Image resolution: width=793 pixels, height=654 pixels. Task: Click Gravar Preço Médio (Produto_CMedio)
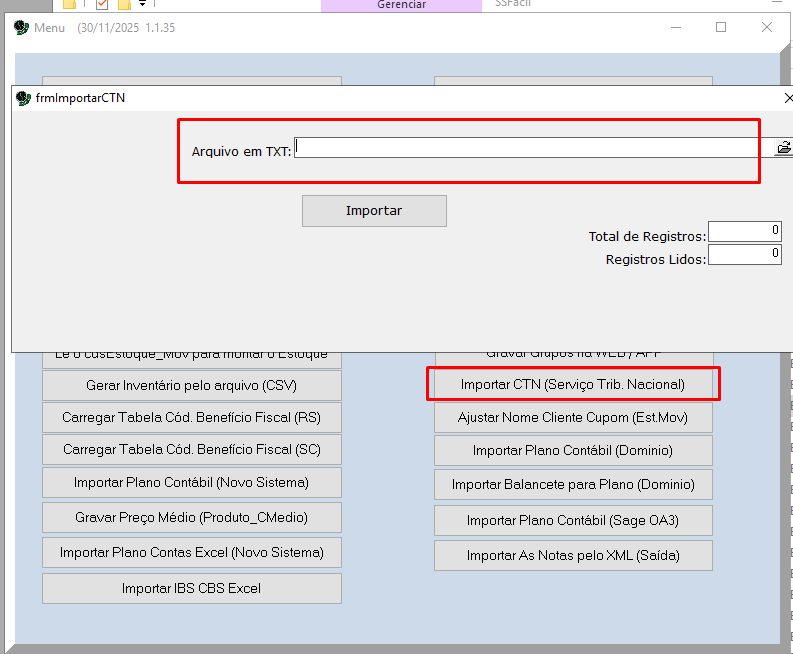[192, 517]
